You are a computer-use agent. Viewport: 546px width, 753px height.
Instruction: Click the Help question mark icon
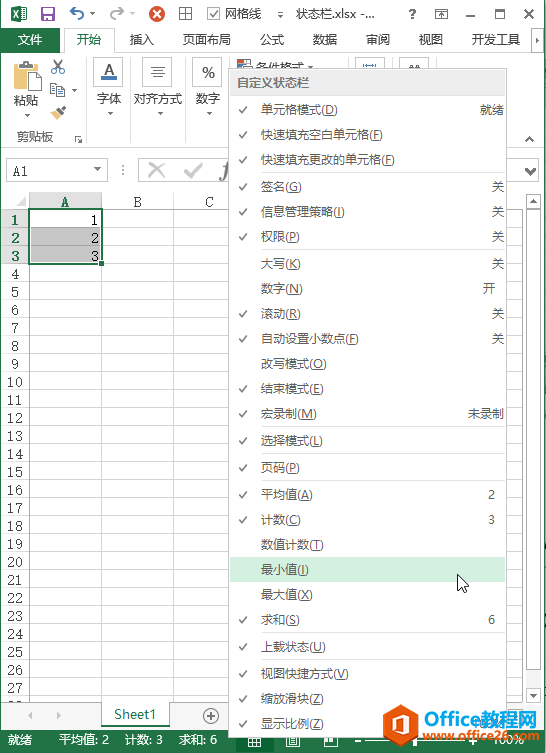click(x=412, y=14)
